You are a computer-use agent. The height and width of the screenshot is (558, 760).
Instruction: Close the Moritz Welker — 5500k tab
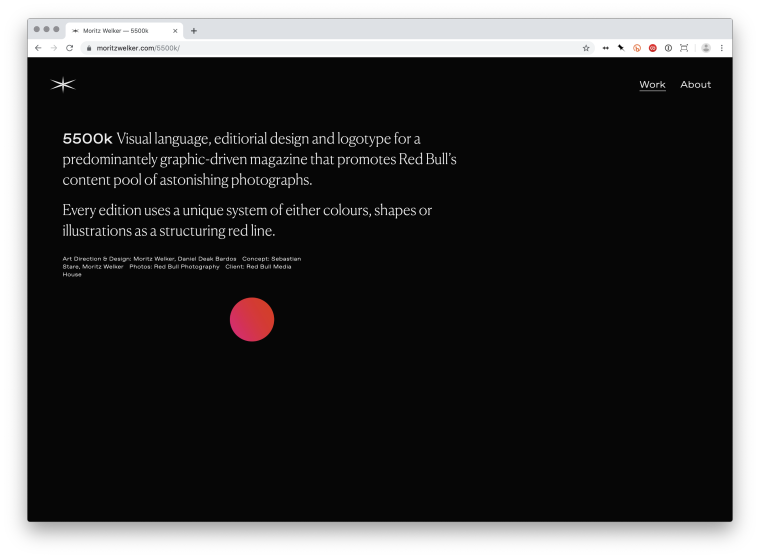(175, 31)
